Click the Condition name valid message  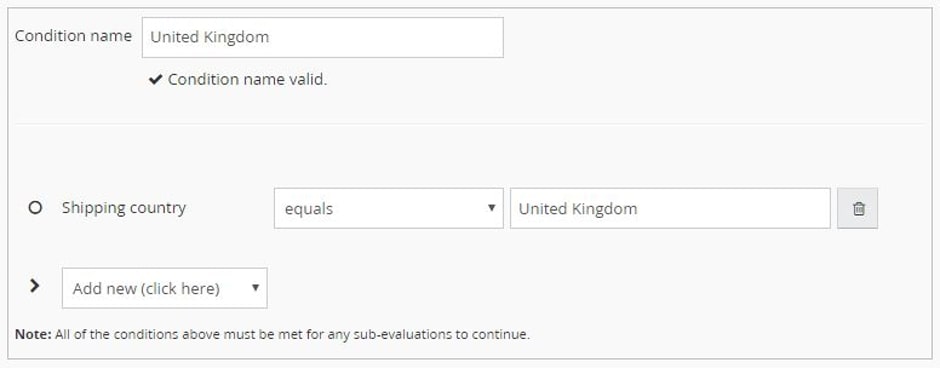[248, 80]
